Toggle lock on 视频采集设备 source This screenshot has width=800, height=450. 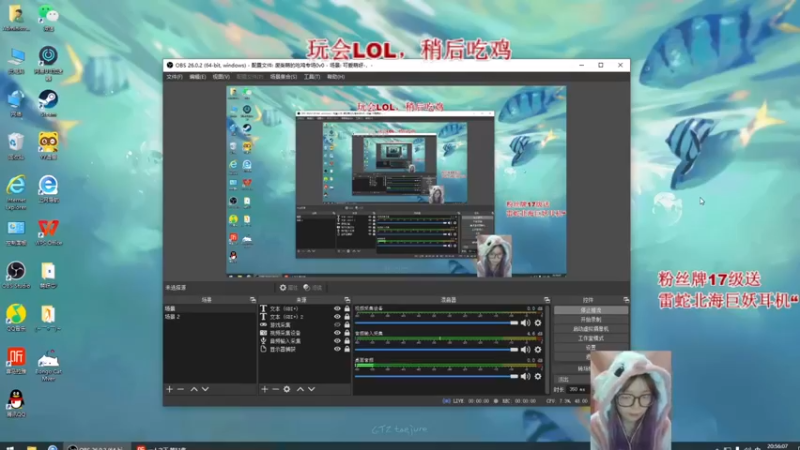coord(347,333)
